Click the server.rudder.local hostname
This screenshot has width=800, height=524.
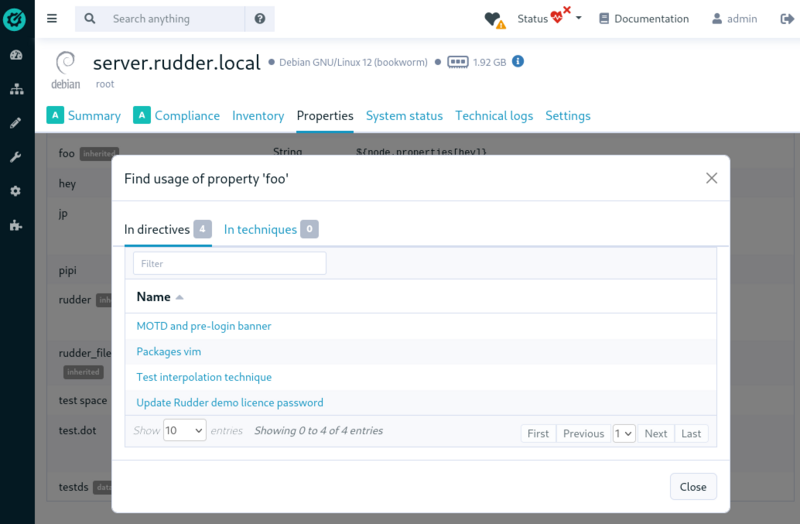tap(177, 63)
